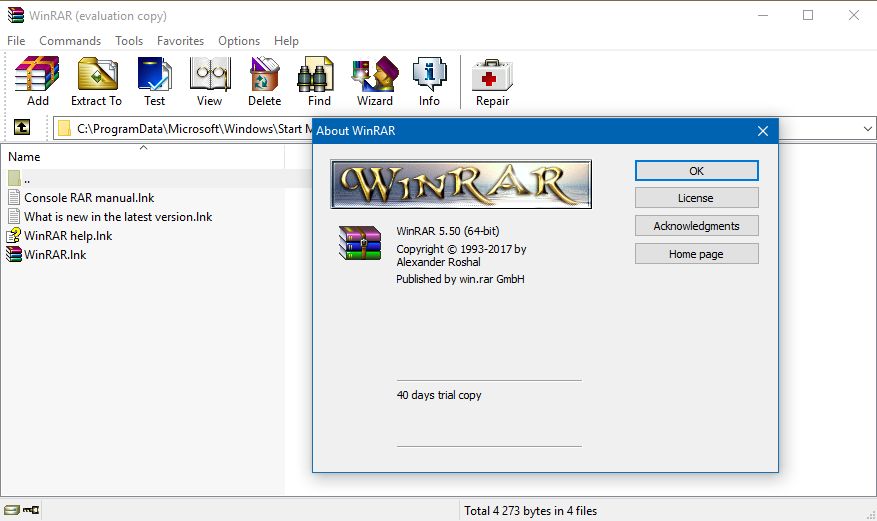Click the '40 days trial copy' text
This screenshot has height=521, width=877.
click(x=438, y=395)
